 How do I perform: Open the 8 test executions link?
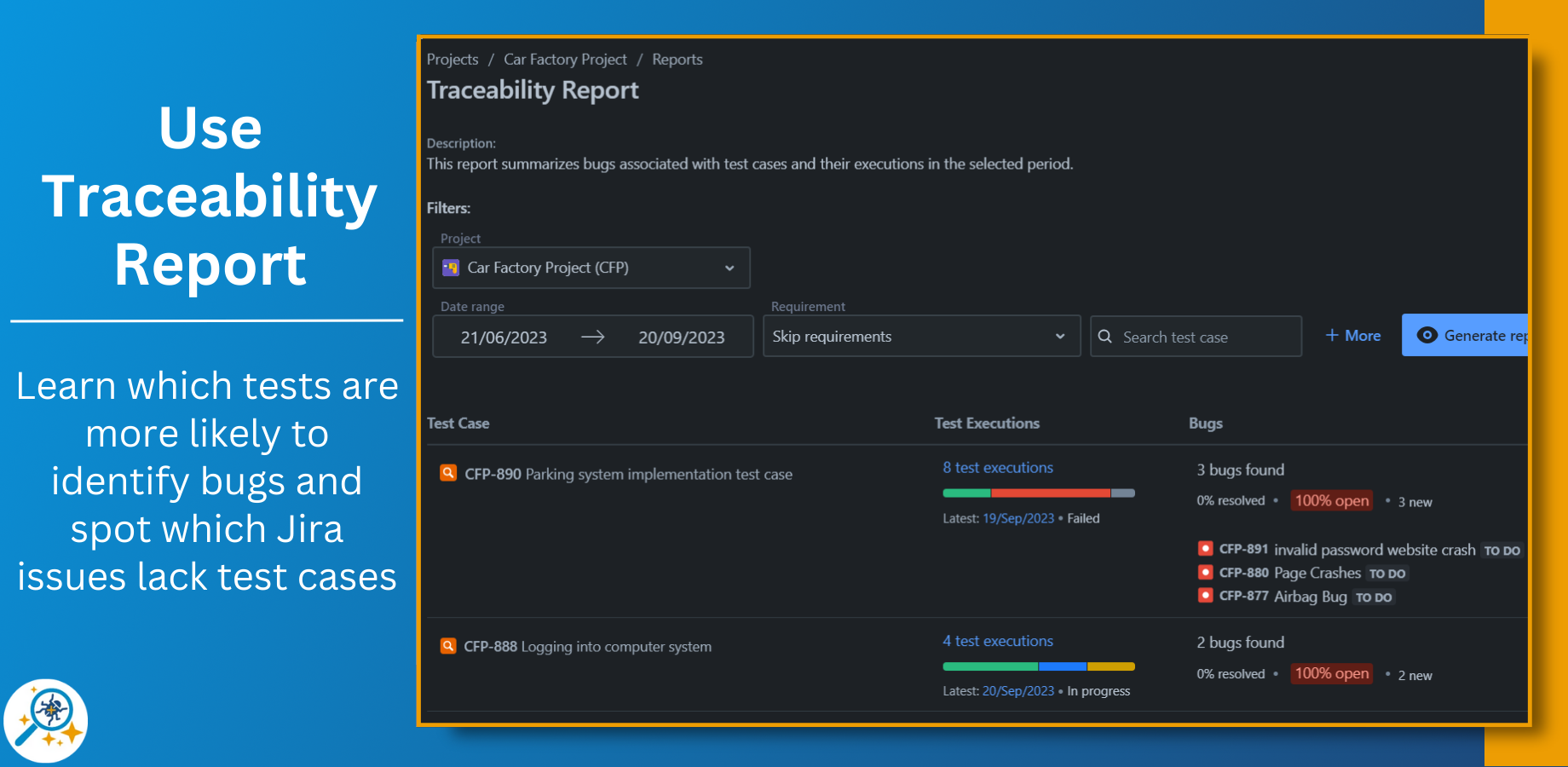pyautogui.click(x=997, y=467)
